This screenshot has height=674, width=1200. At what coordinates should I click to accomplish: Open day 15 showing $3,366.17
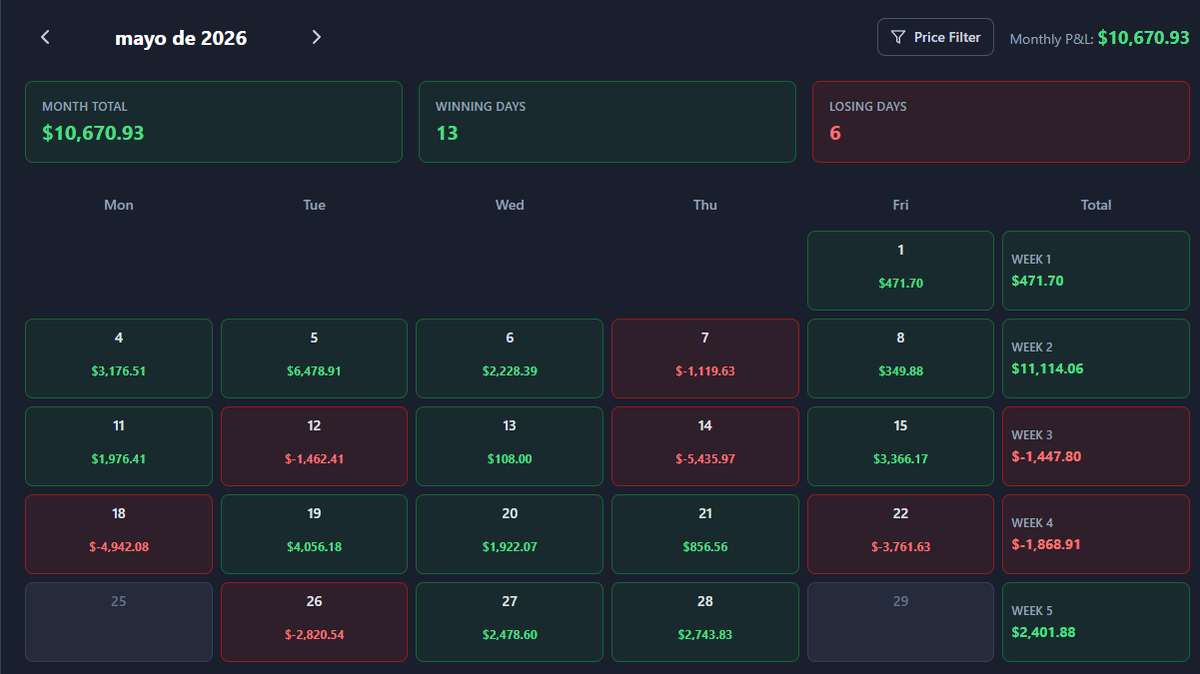click(x=901, y=446)
